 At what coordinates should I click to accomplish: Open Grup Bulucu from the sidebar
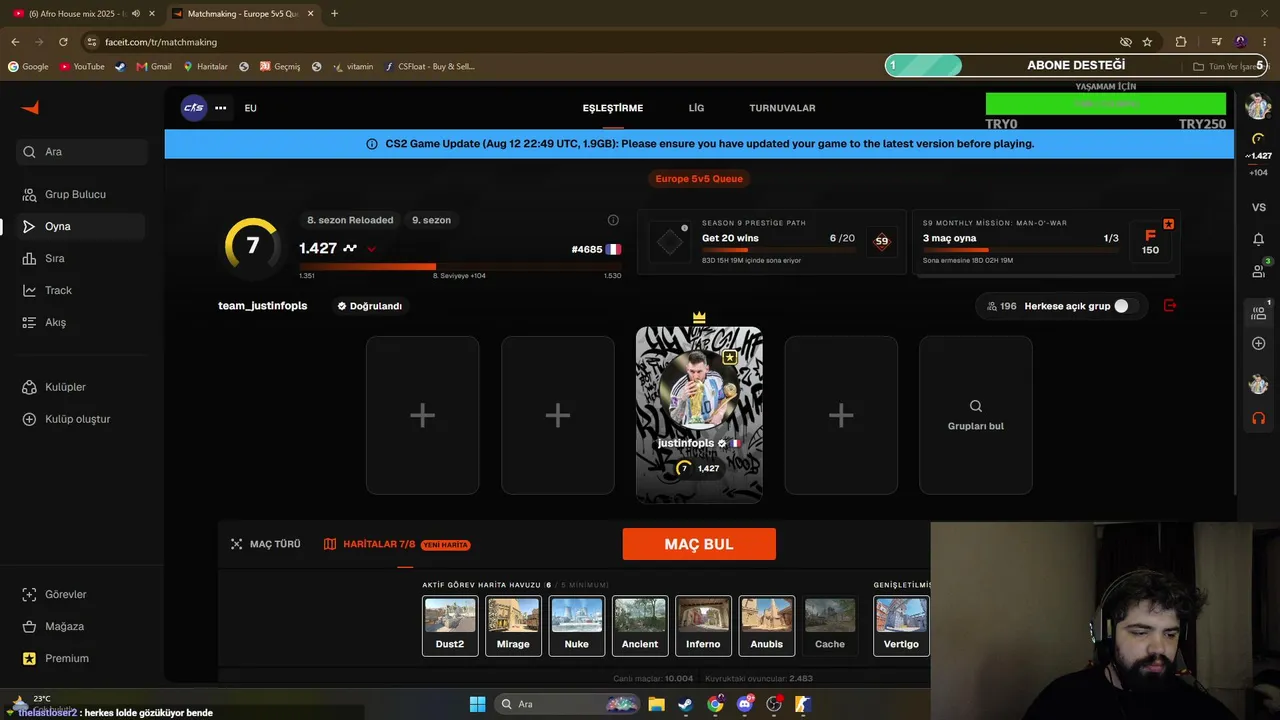click(82, 194)
